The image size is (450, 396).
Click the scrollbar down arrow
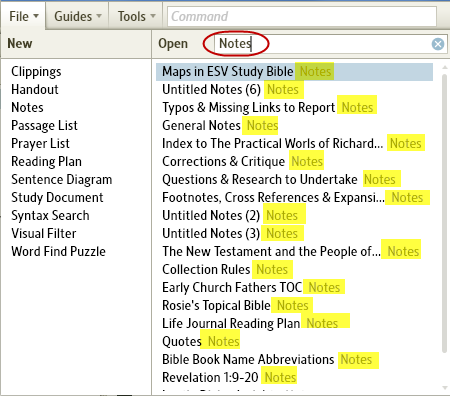click(x=444, y=388)
